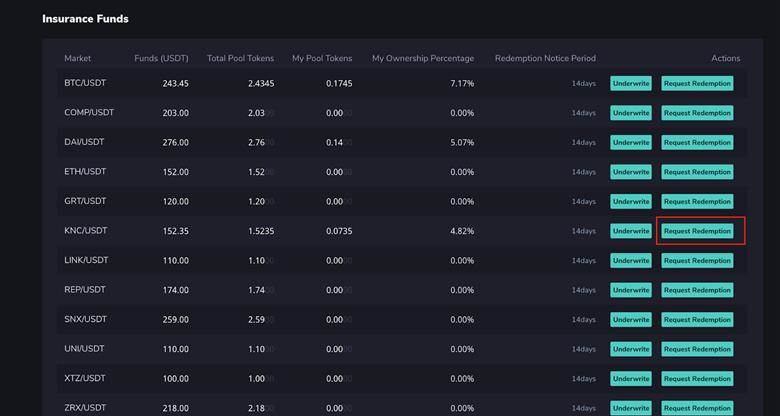Image resolution: width=780 pixels, height=416 pixels.
Task: Underwrite the SNX/USDT fund
Action: [631, 319]
